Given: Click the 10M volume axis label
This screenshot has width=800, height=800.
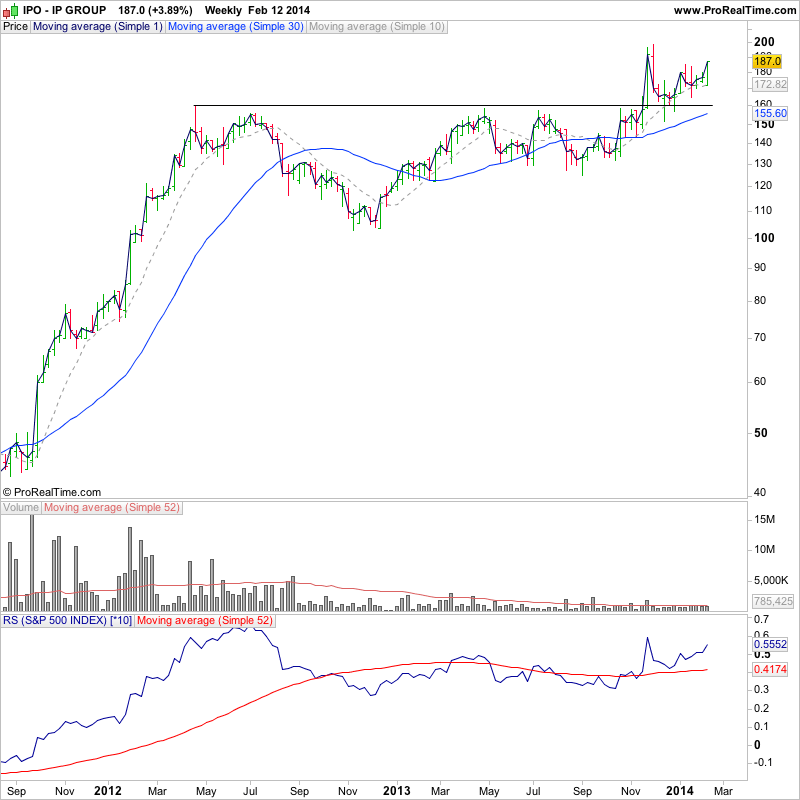Looking at the screenshot, I should [764, 549].
